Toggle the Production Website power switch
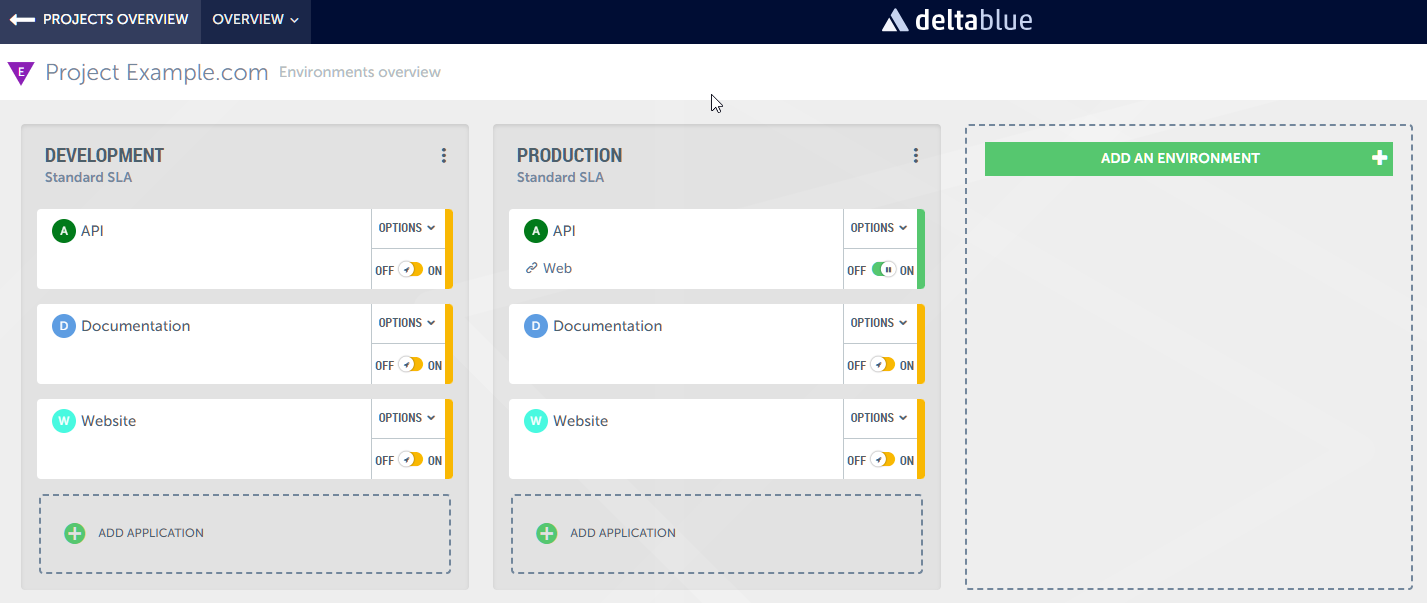This screenshot has width=1427, height=603. coord(882,460)
